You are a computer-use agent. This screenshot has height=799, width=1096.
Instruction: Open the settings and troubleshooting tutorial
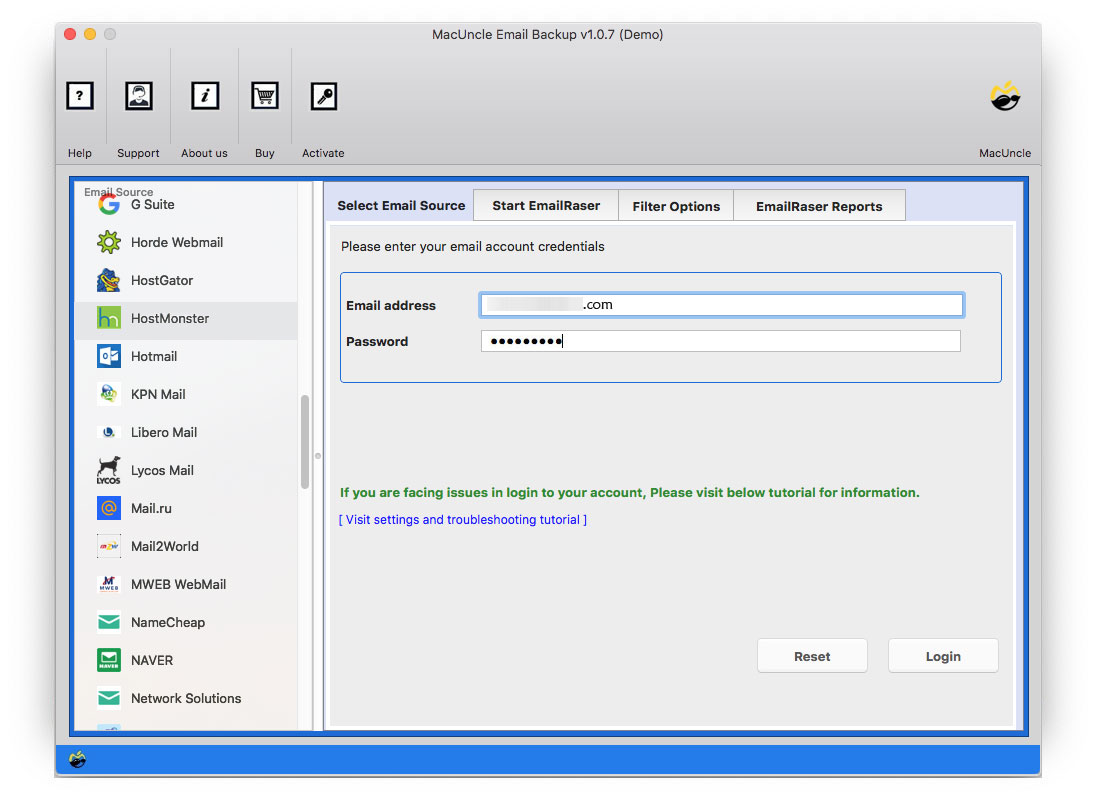463,519
